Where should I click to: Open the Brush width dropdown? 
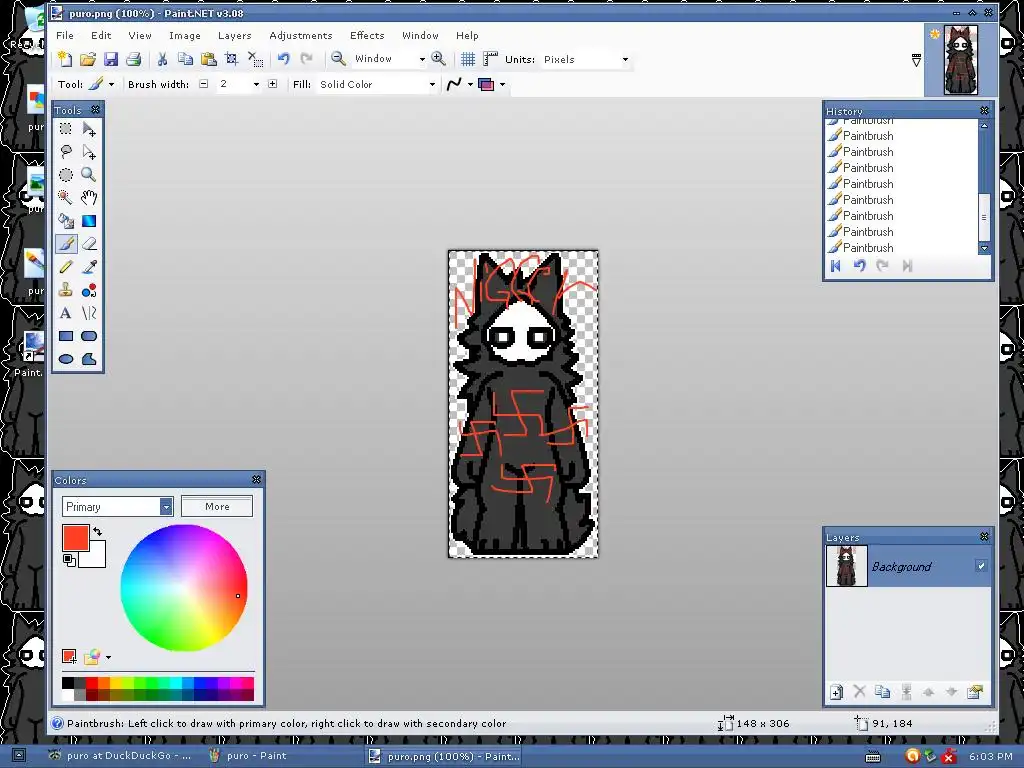pos(256,84)
